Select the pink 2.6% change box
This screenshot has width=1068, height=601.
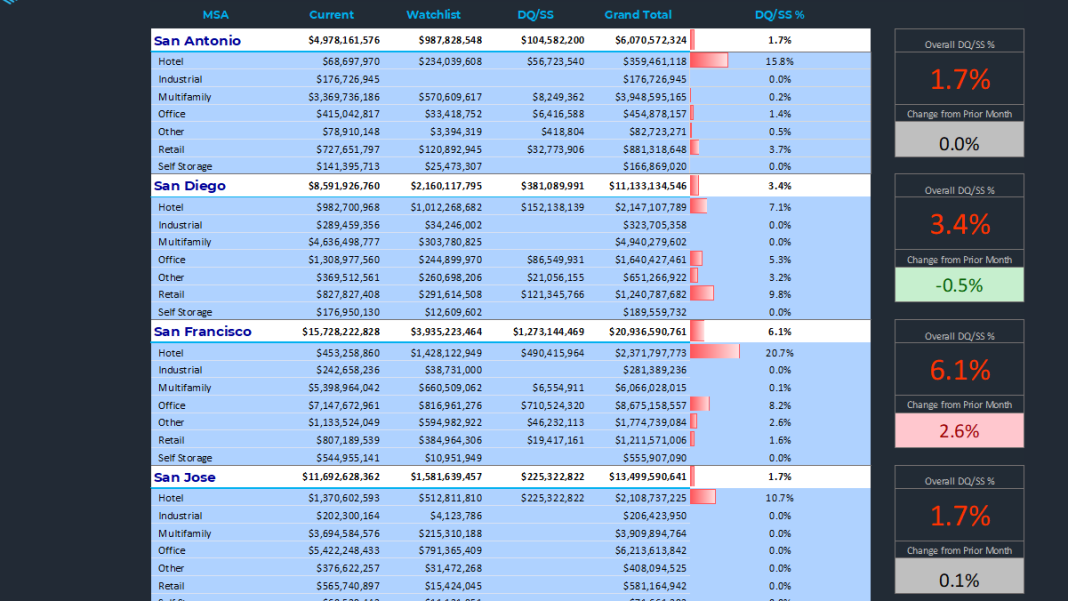959,431
